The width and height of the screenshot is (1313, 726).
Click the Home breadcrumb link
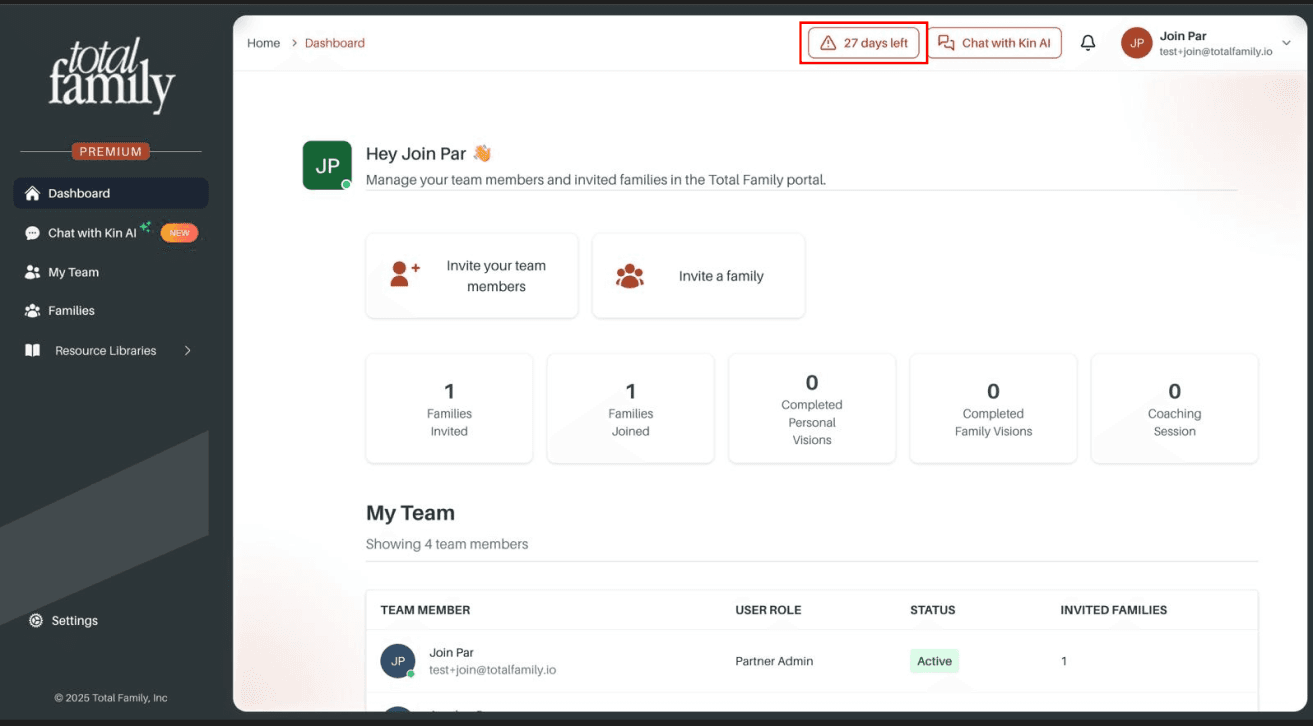[x=264, y=43]
